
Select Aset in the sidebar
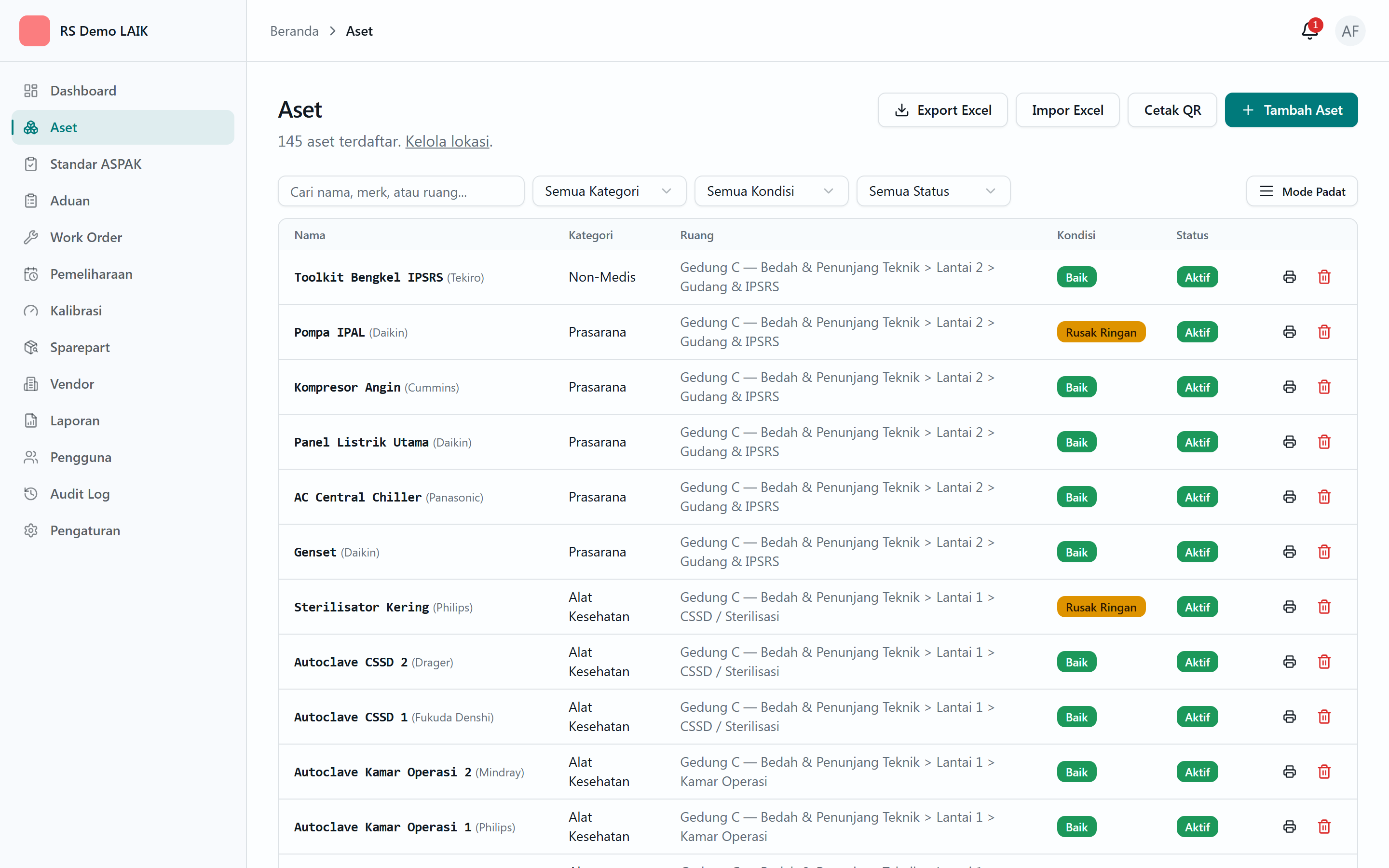point(123,127)
